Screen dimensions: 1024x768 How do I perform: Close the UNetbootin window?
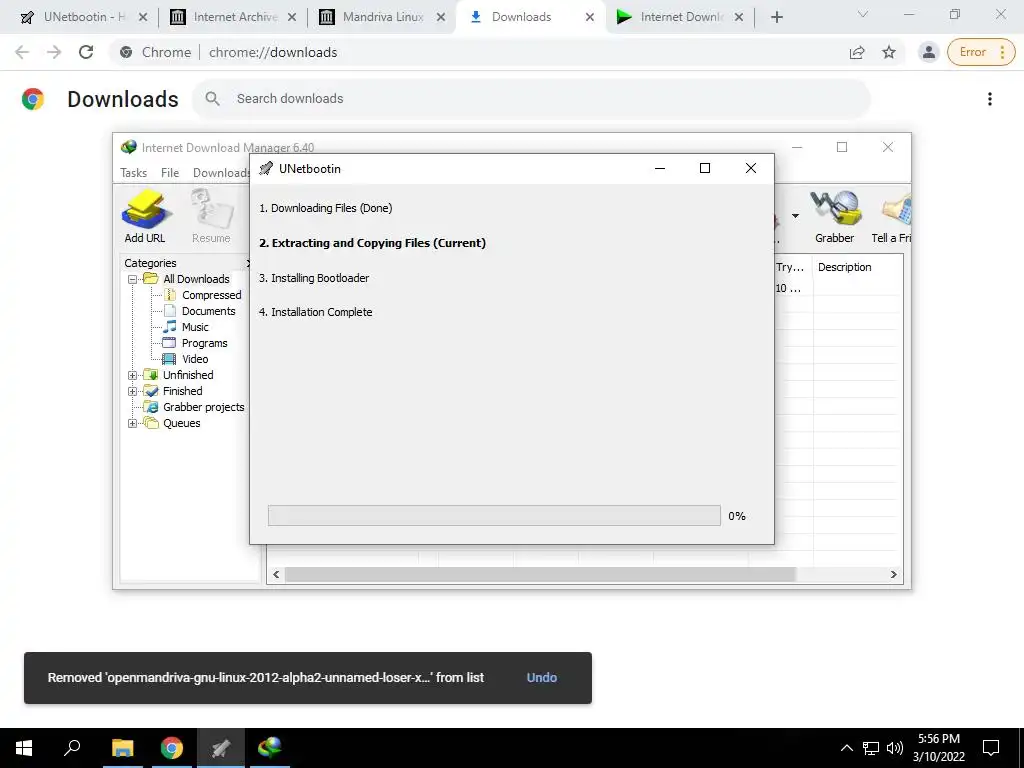[x=750, y=168]
